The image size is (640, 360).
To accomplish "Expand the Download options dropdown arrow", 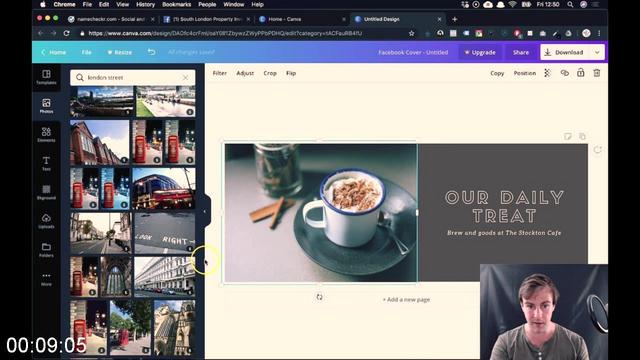I will pyautogui.click(x=597, y=52).
